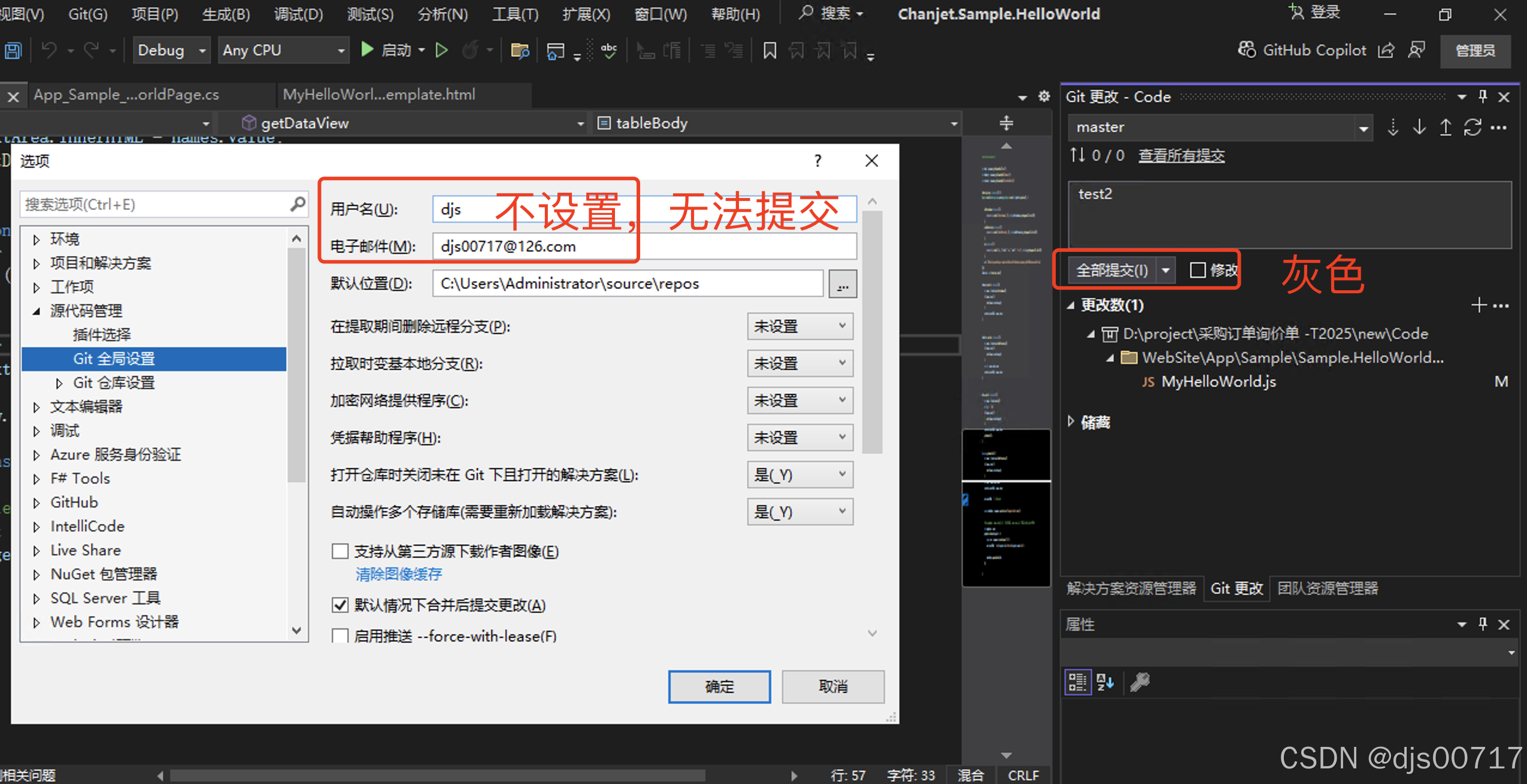
Task: Click the Git pull down-arrow icon
Action: point(1419,127)
